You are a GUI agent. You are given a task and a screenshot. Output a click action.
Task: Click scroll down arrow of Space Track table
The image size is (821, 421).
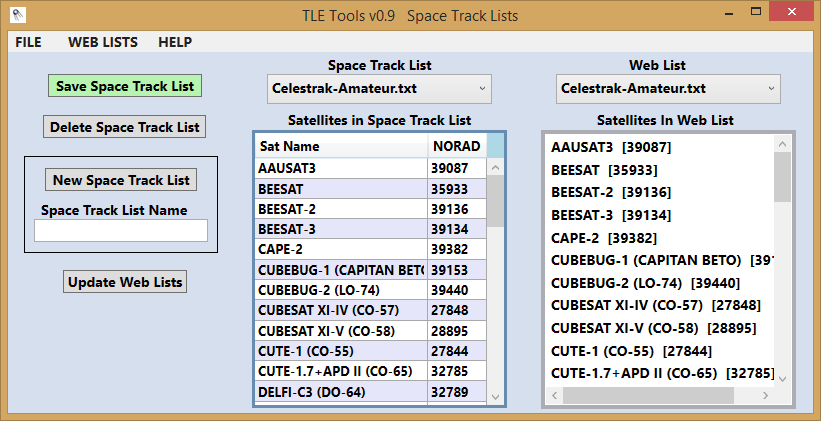point(496,396)
